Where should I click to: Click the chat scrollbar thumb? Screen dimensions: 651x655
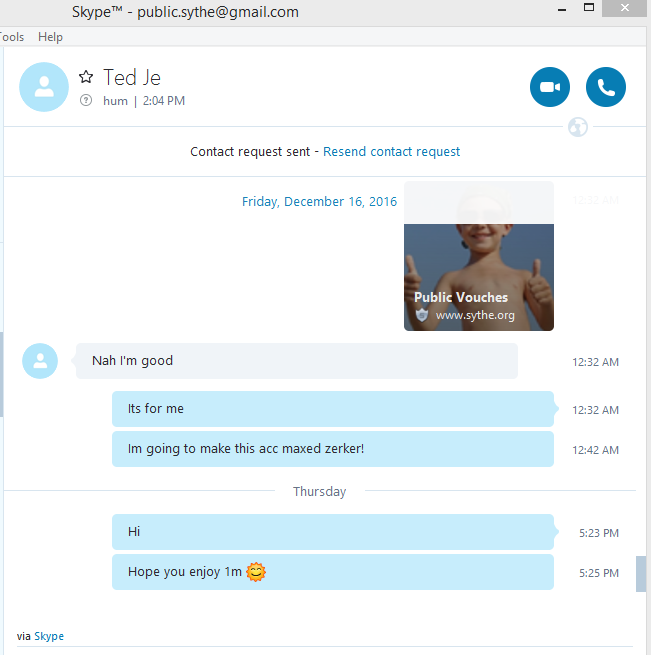coord(641,574)
